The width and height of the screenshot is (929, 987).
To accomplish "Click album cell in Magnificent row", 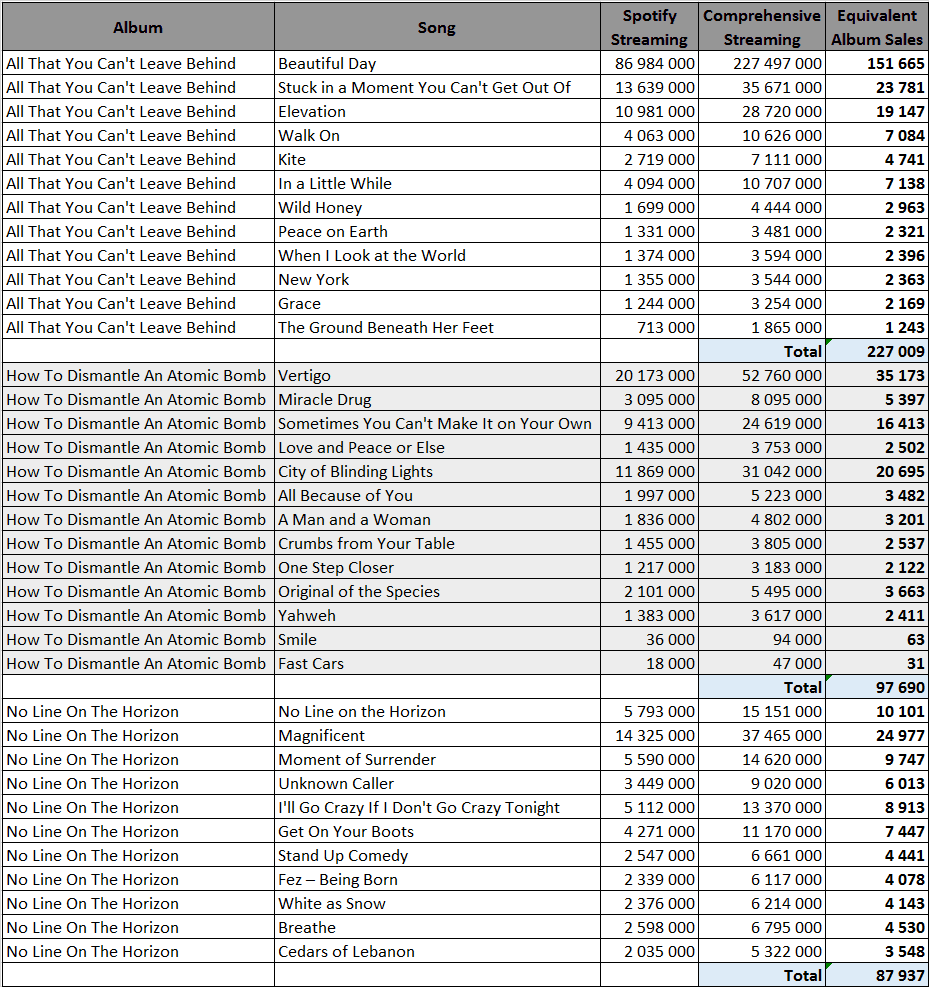I will (138, 735).
